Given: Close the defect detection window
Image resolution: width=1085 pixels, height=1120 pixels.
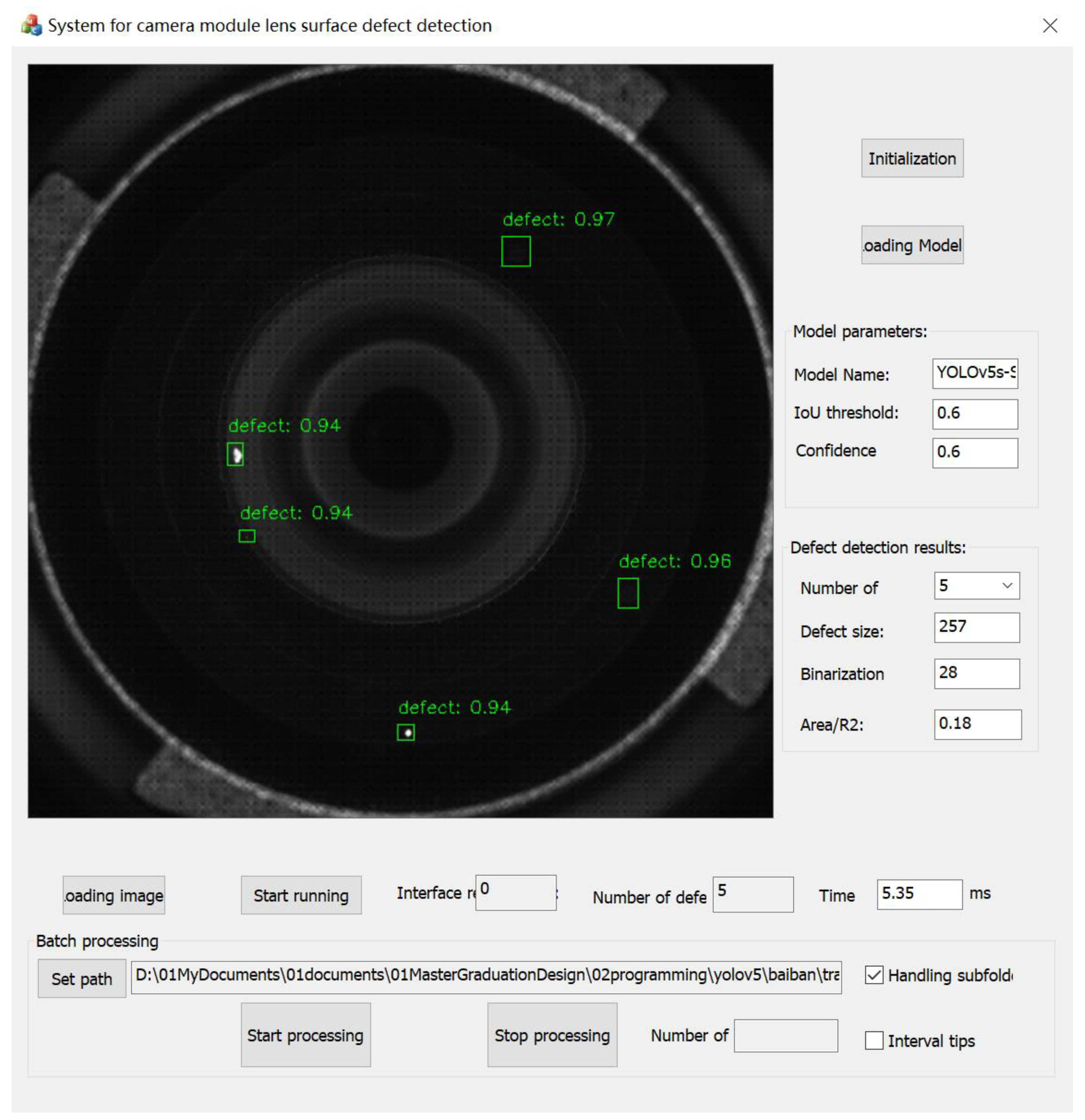Looking at the screenshot, I should (x=1049, y=26).
